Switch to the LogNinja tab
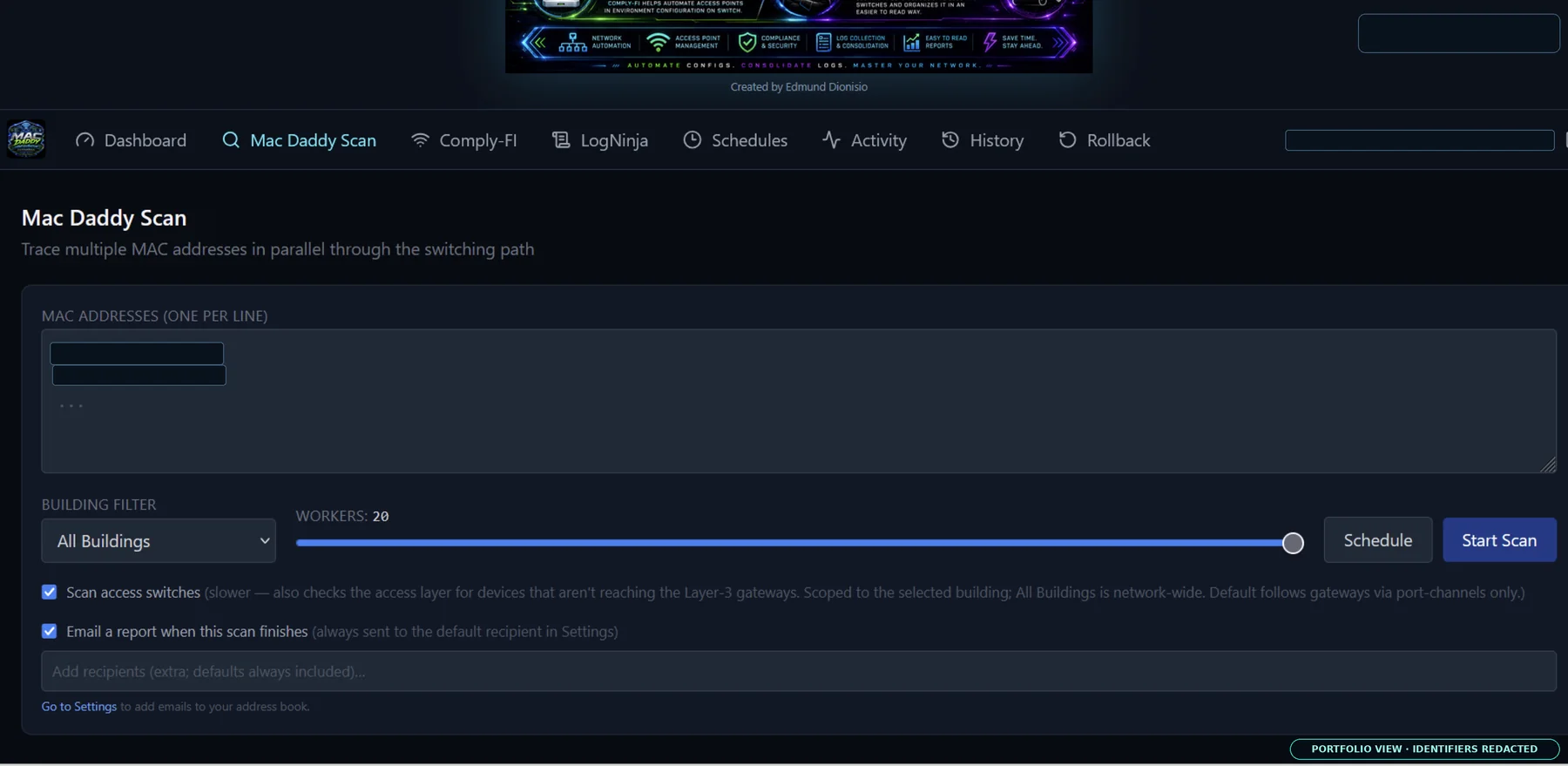The height and width of the screenshot is (766, 1568). 600,140
